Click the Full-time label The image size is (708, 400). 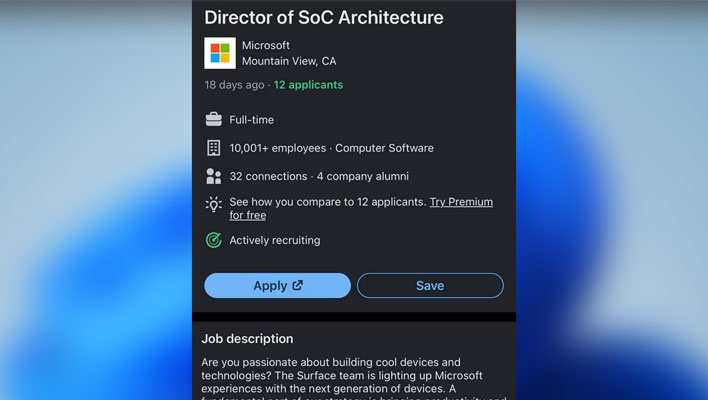252,120
